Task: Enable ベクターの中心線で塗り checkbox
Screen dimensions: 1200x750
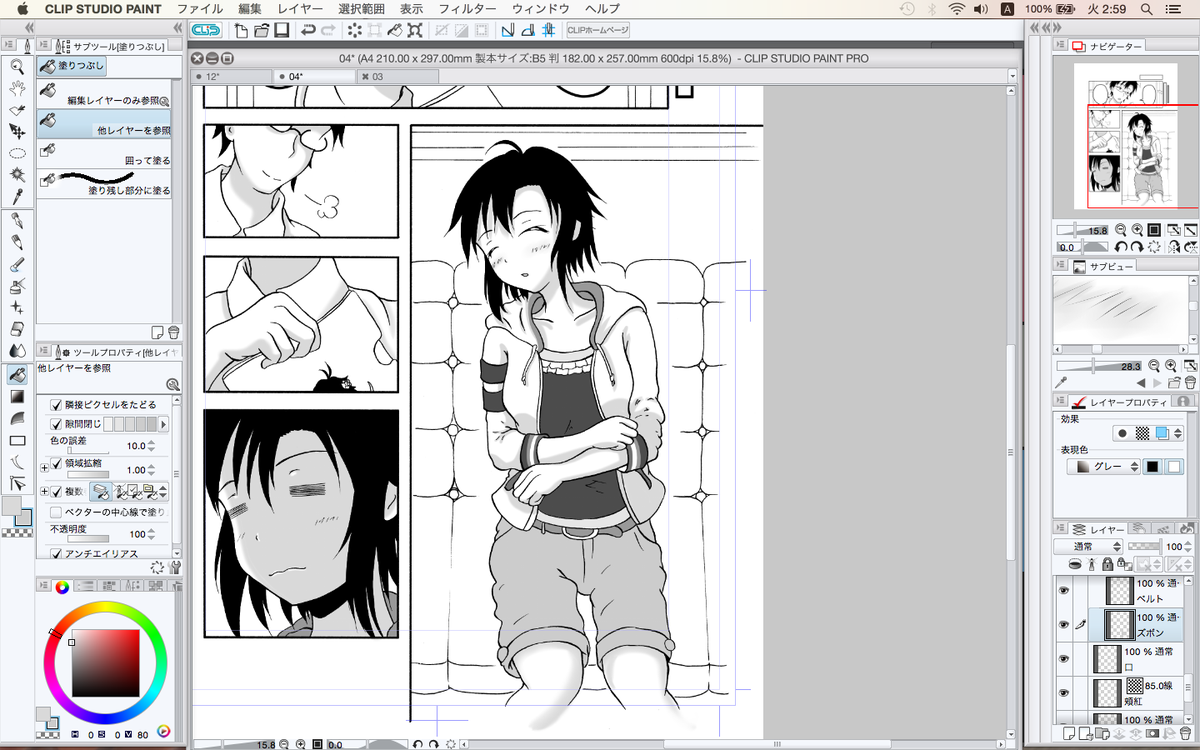Action: point(56,512)
